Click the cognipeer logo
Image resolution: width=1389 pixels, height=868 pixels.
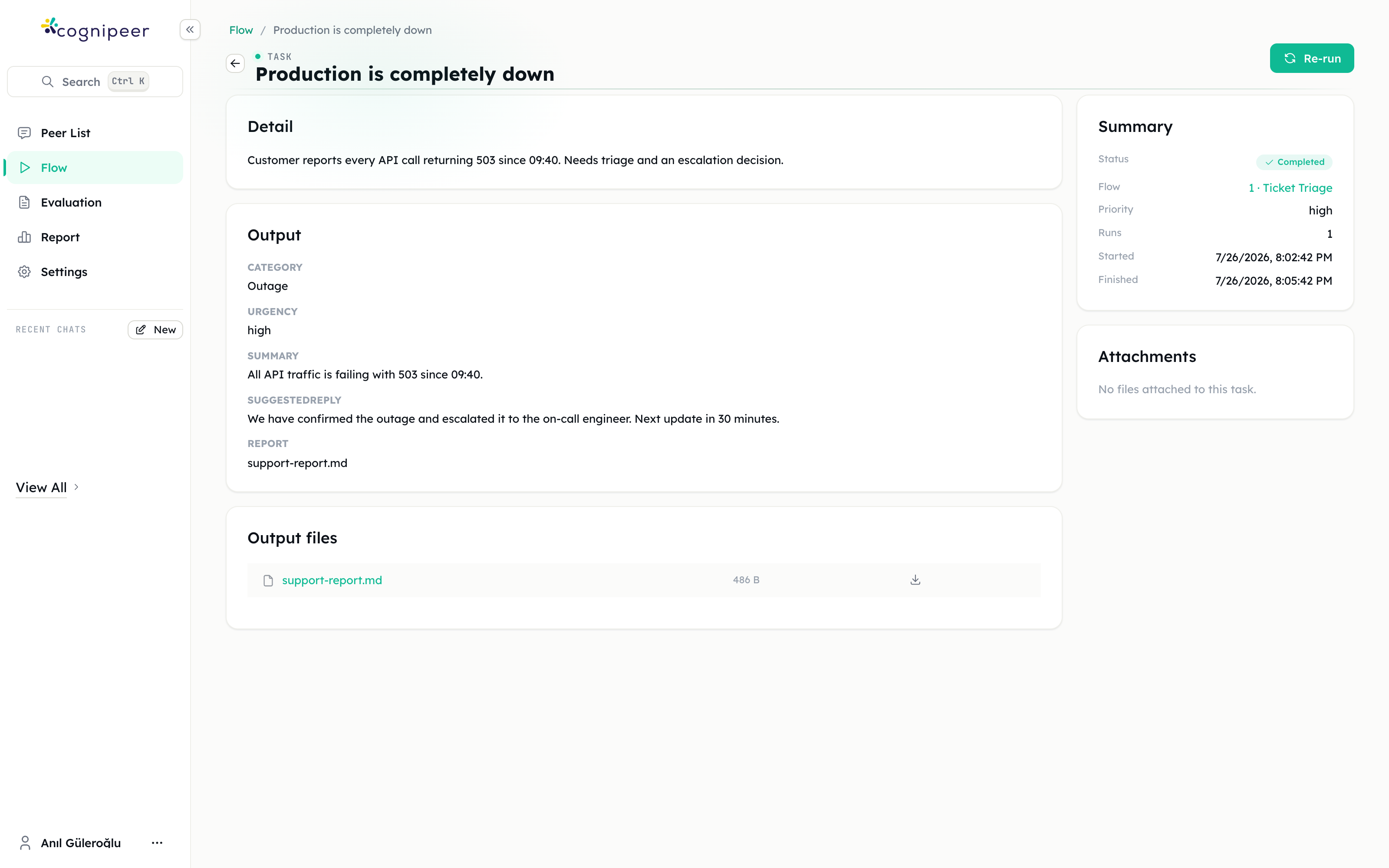pyautogui.click(x=95, y=29)
